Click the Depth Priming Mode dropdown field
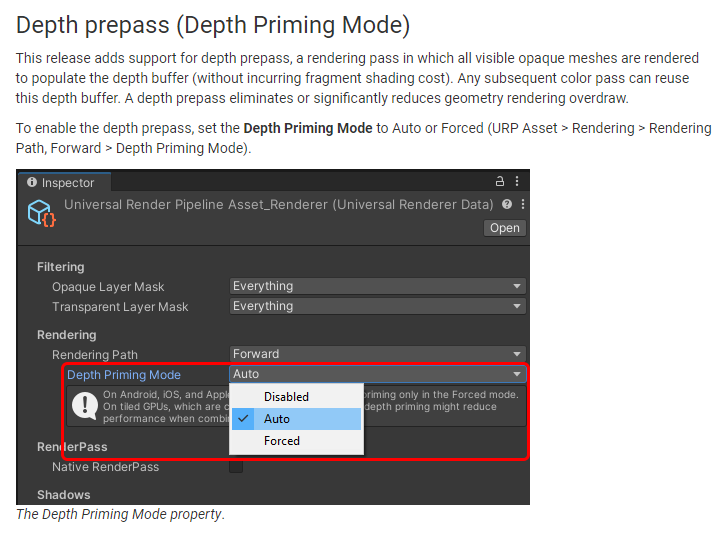The width and height of the screenshot is (726, 537). pos(377,374)
